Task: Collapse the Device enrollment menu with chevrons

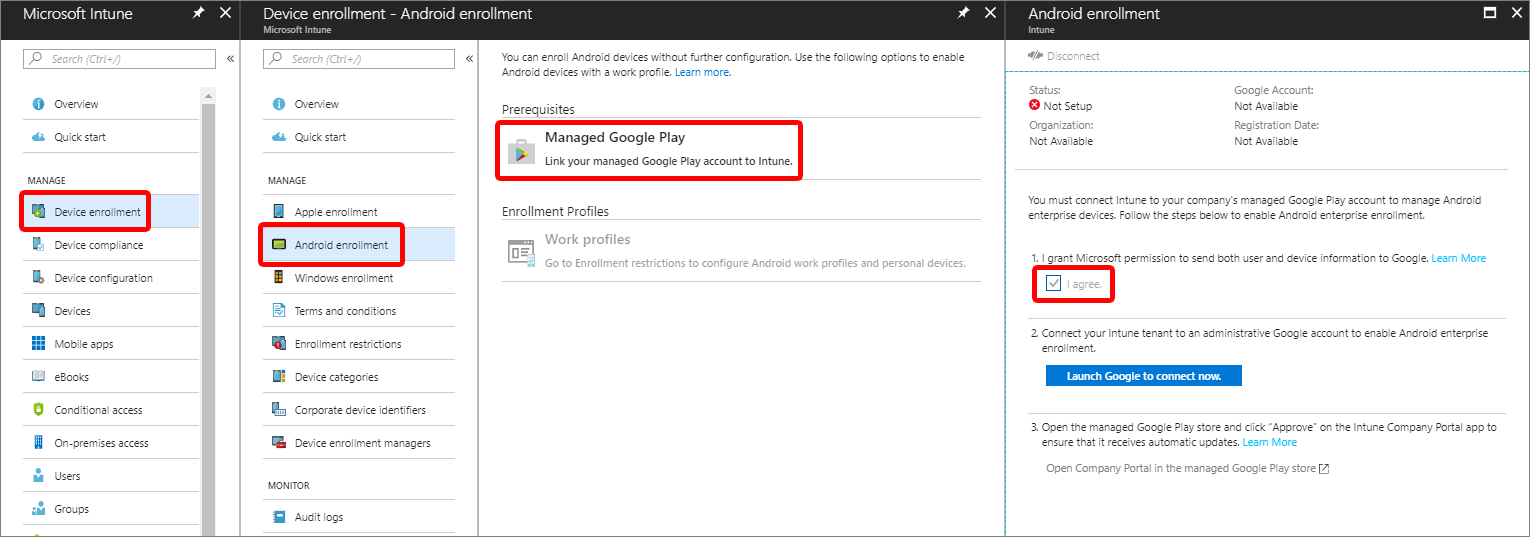Action: (x=469, y=59)
